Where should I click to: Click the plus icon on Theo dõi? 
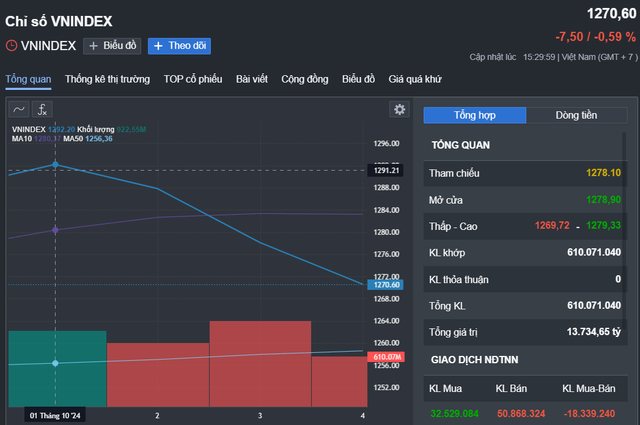point(158,46)
